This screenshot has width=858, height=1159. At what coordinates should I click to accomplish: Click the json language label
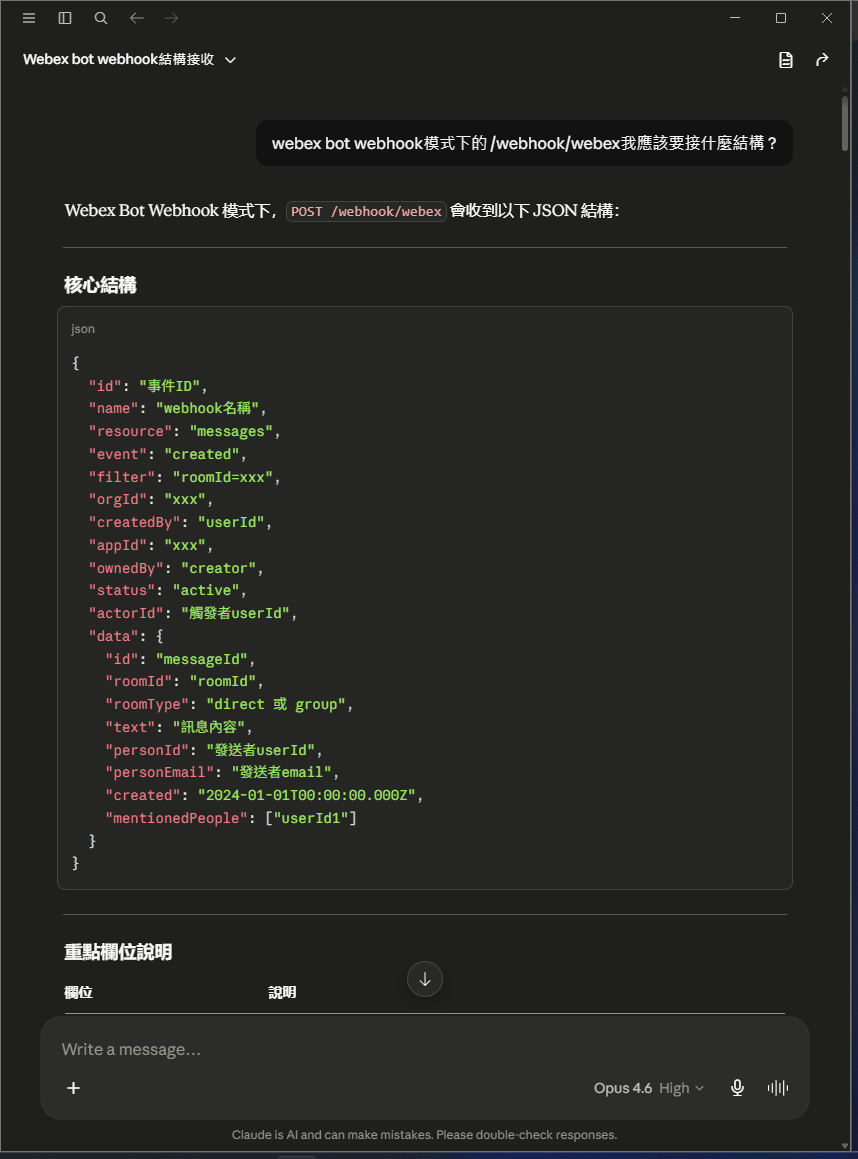coord(83,329)
